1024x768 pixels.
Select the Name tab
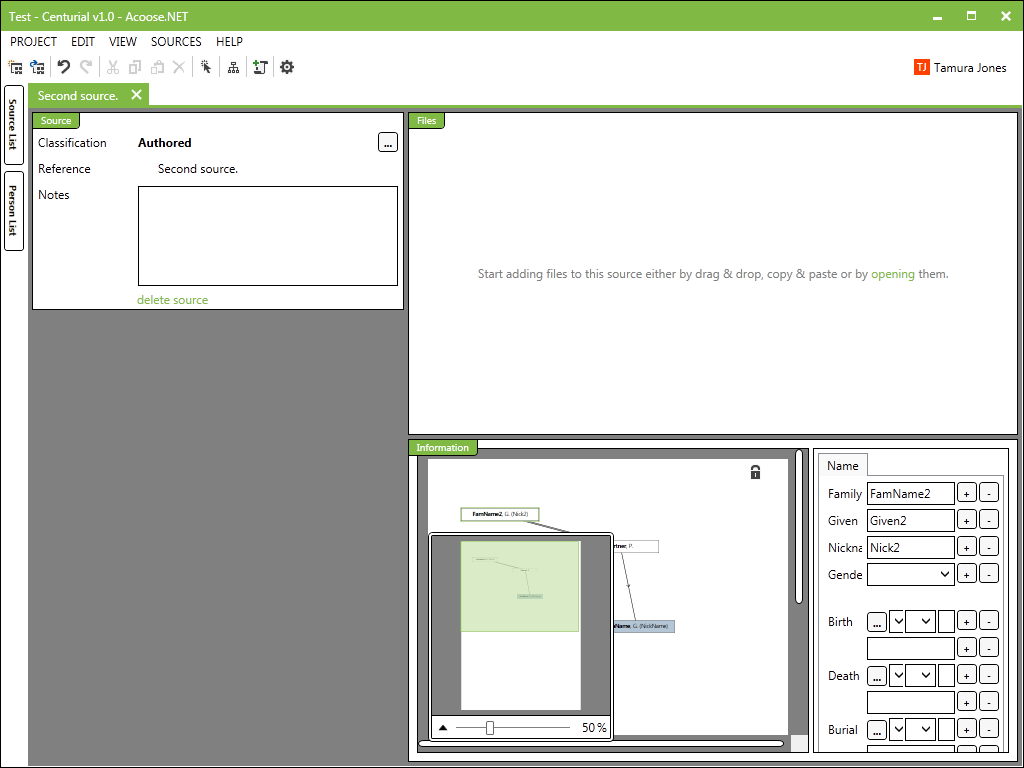point(842,466)
